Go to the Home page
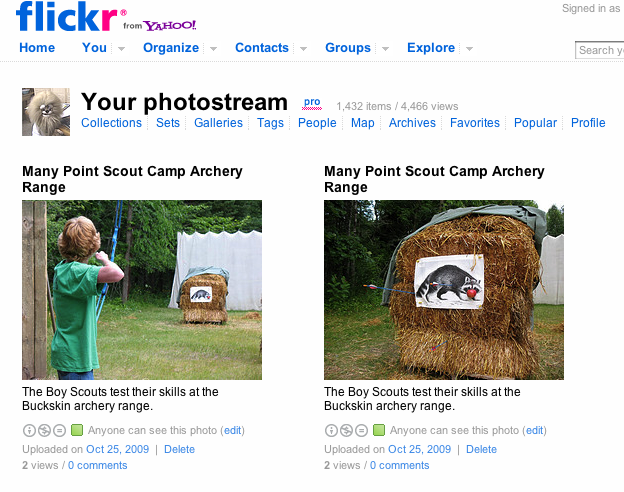This screenshot has height=492, width=624. [37, 48]
